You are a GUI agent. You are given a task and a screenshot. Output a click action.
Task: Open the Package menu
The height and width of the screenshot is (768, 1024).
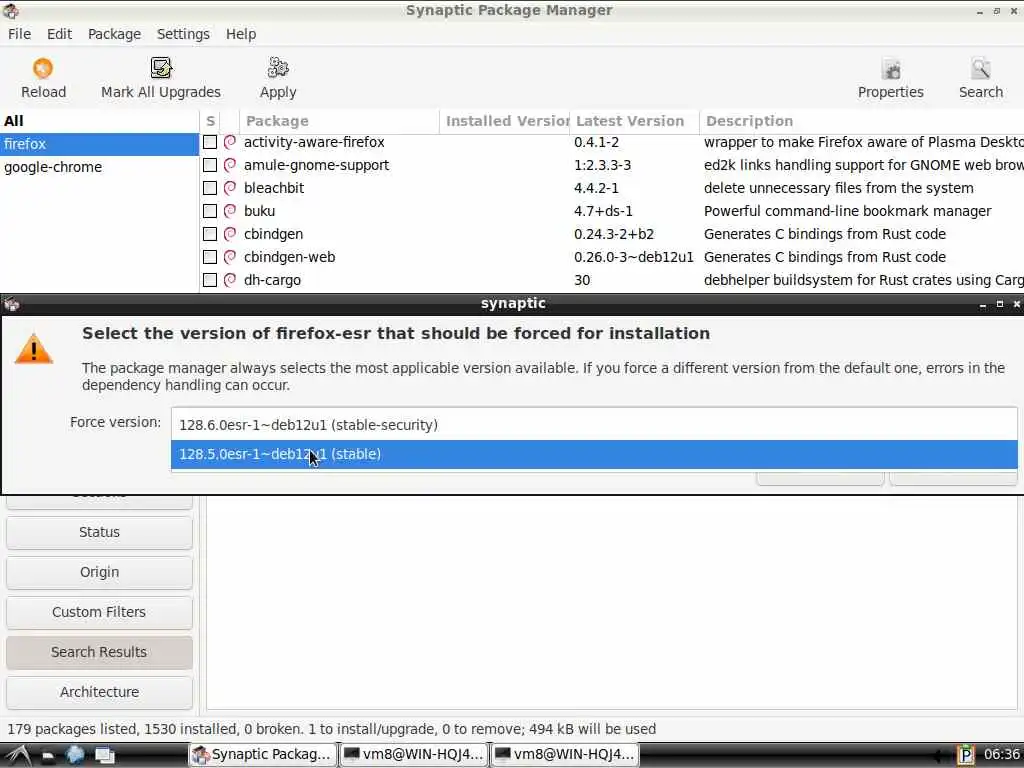click(x=114, y=34)
